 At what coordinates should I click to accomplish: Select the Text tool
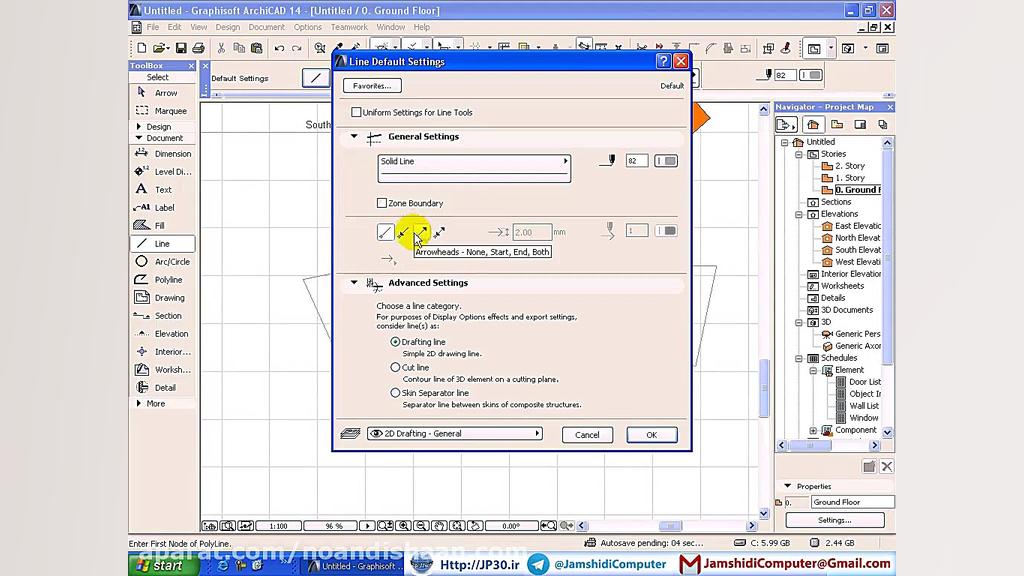point(163,189)
